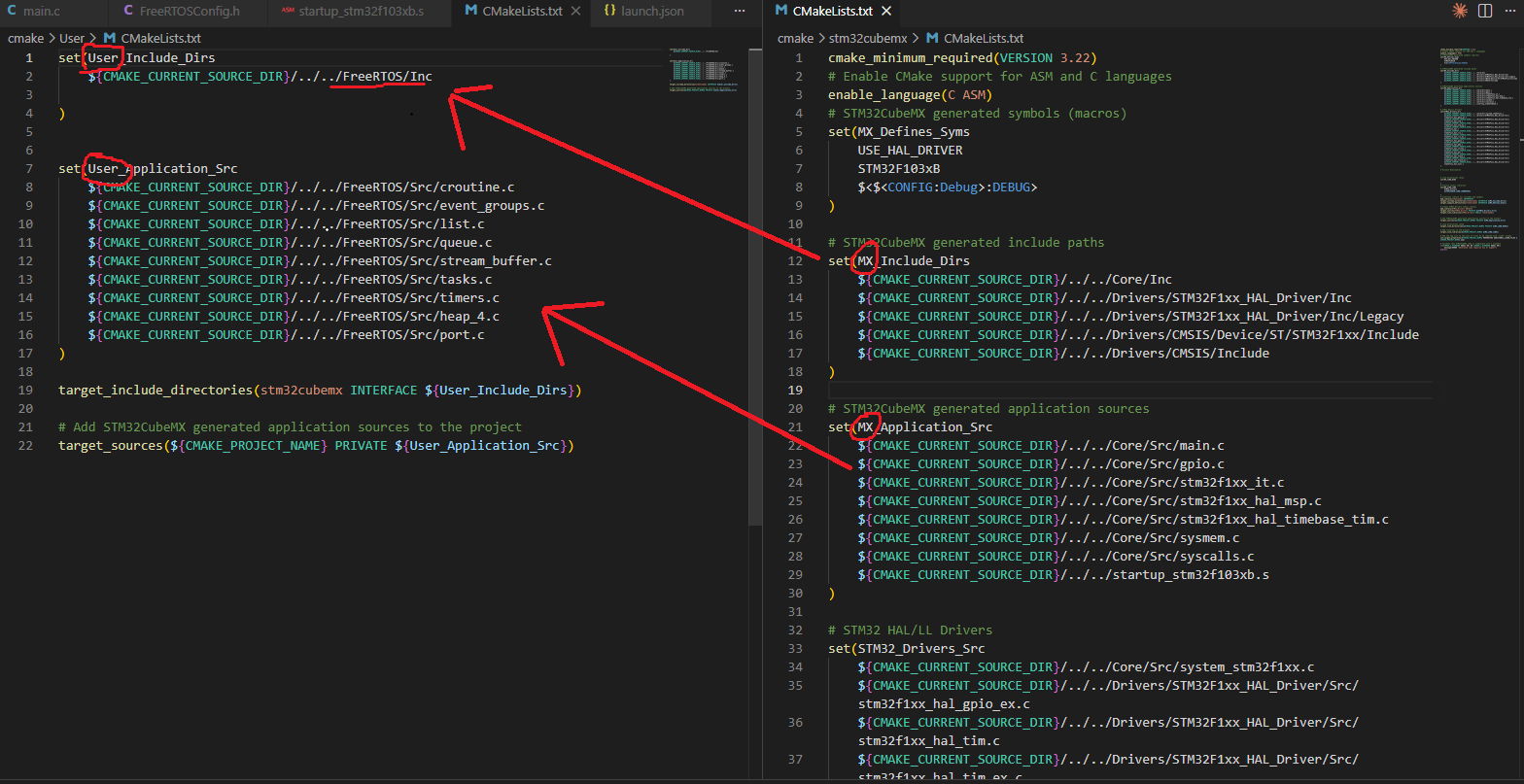Click the startup_stm32f103xb.s line in right editor

(x=1063, y=575)
